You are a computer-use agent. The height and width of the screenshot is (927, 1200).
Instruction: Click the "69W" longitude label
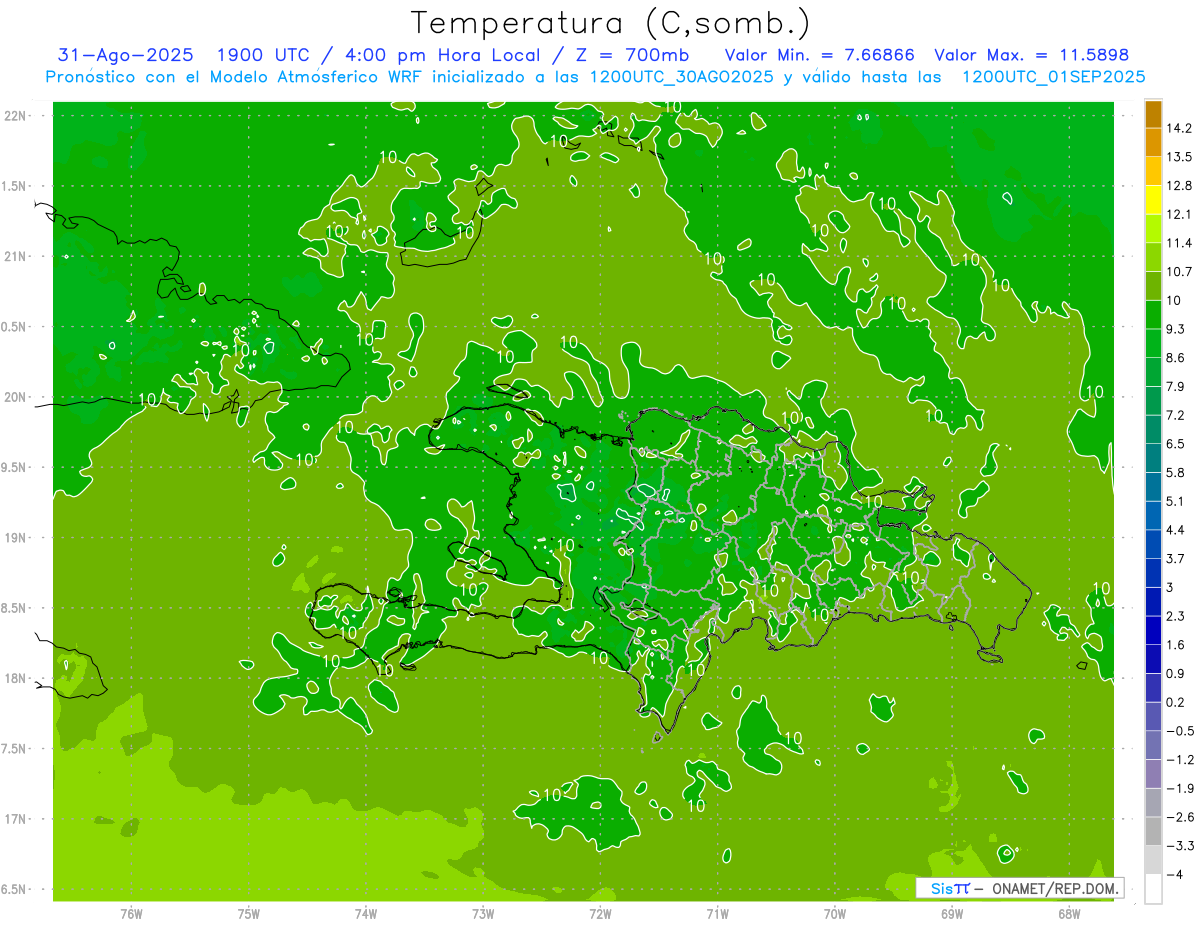tap(952, 914)
